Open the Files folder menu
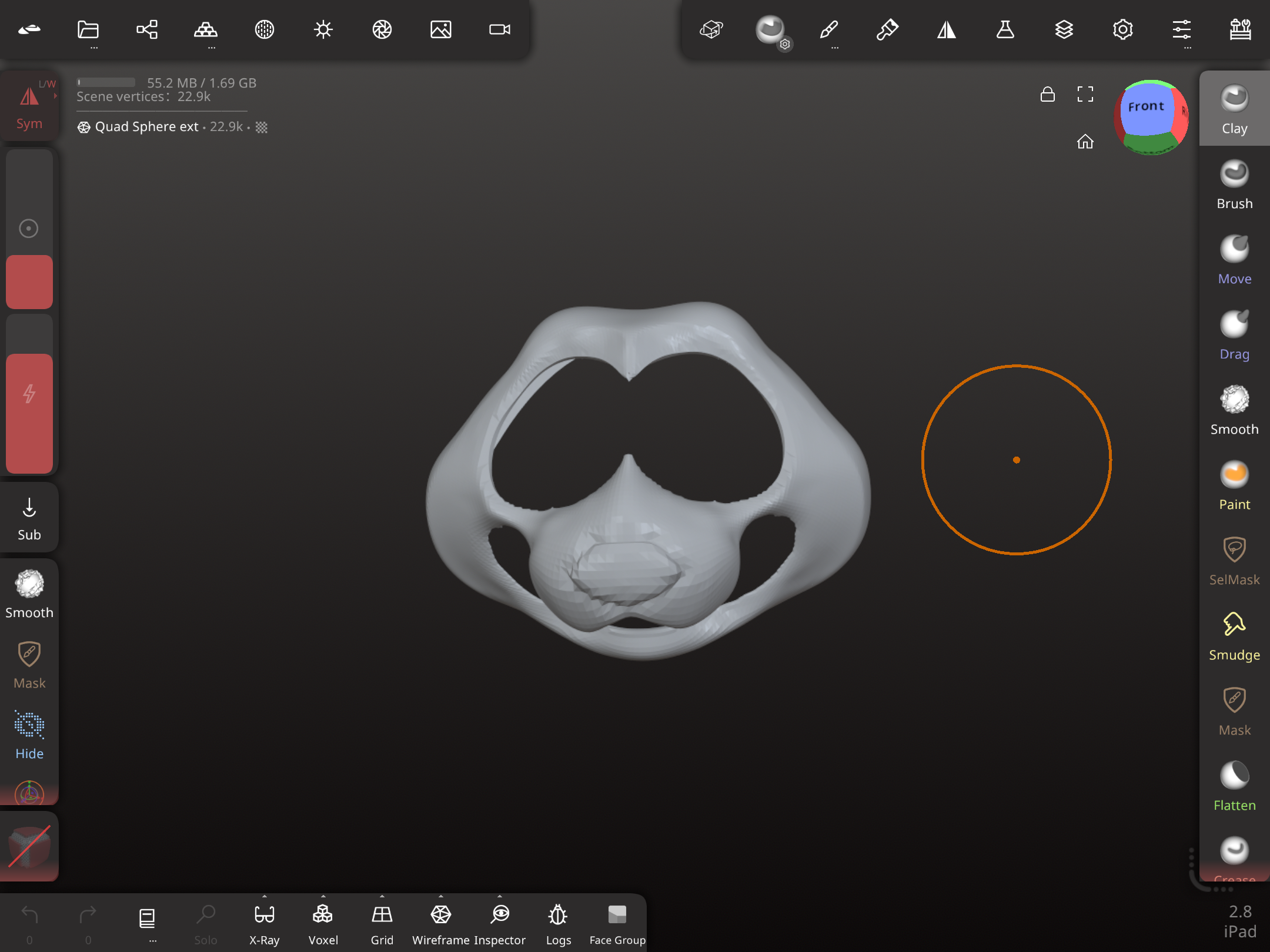Viewport: 1270px width, 952px height. [x=88, y=29]
